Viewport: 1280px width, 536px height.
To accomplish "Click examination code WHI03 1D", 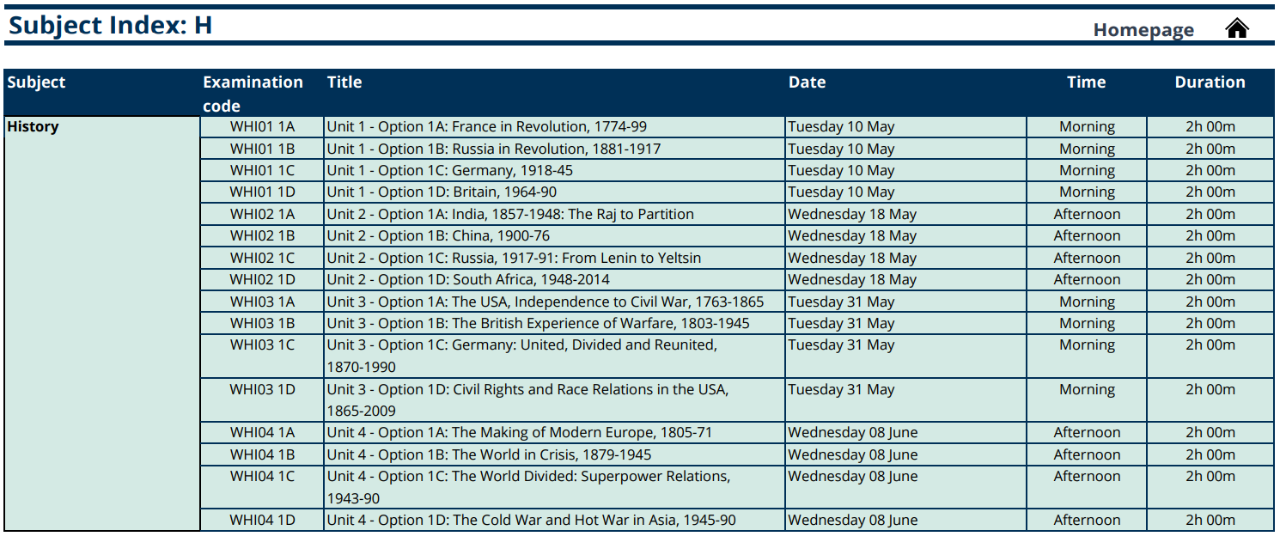I will [262, 390].
